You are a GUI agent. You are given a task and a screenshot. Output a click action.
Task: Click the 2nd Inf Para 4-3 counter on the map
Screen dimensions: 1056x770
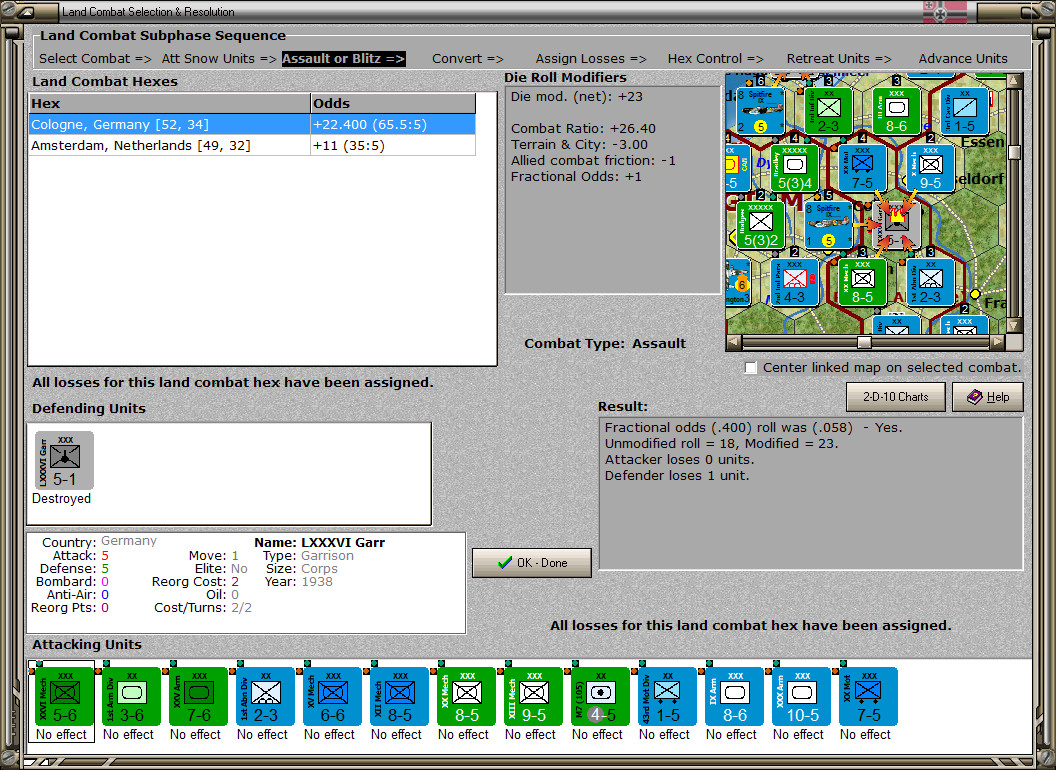[x=795, y=282]
